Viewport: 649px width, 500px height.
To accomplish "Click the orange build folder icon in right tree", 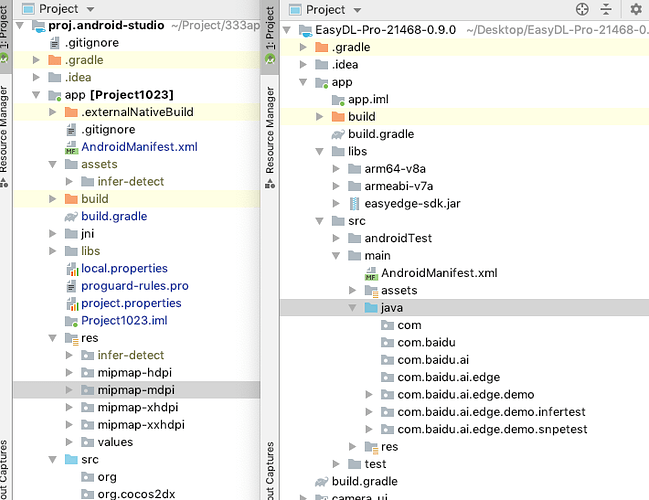I will [338, 117].
